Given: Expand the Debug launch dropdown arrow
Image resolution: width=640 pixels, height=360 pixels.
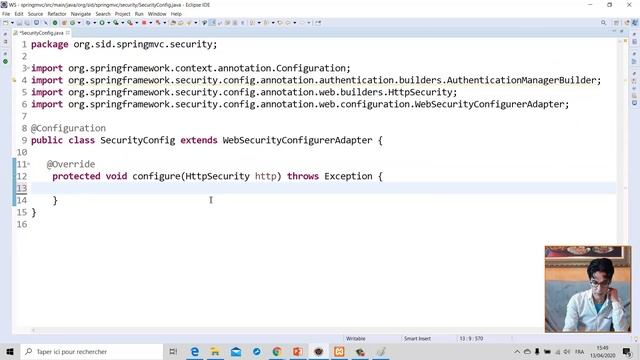Looking at the screenshot, I should point(94,23).
